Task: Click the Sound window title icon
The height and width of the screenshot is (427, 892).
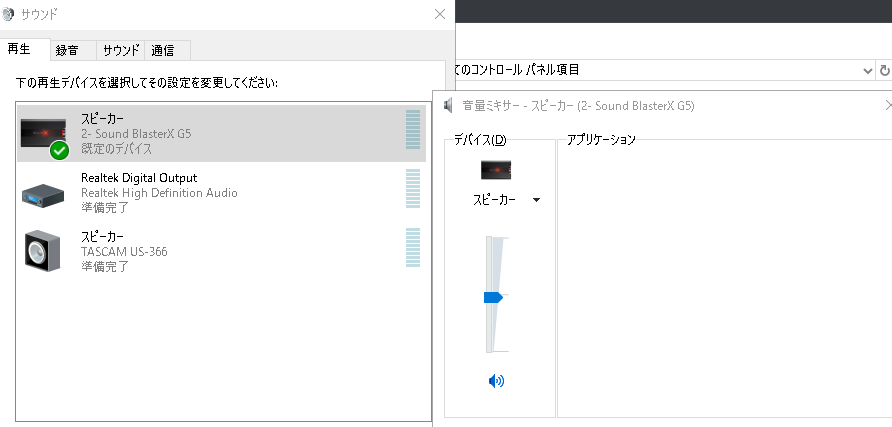Action: click(x=9, y=14)
